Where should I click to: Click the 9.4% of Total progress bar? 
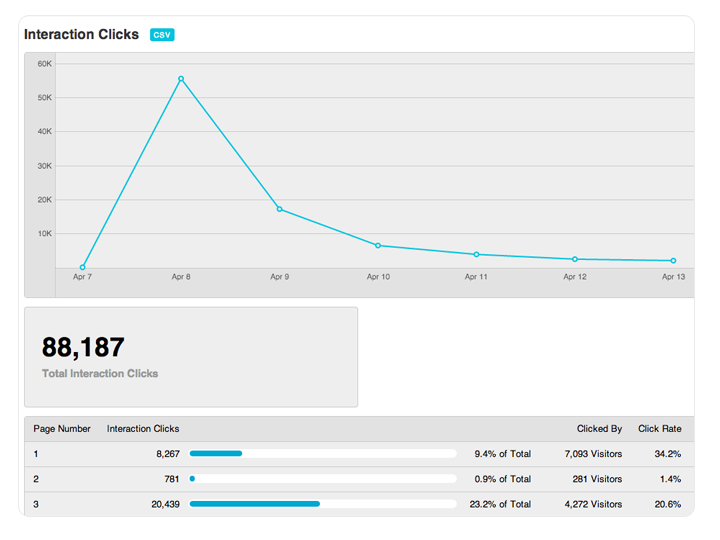(323, 454)
